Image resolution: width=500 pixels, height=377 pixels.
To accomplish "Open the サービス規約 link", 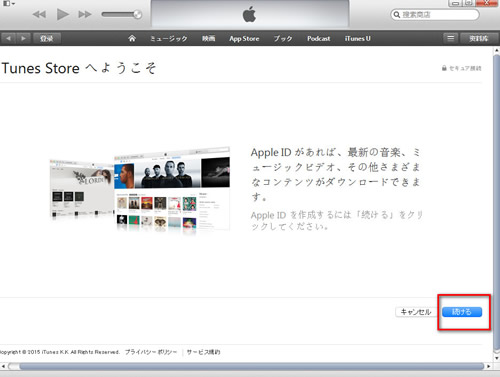I will 203,352.
